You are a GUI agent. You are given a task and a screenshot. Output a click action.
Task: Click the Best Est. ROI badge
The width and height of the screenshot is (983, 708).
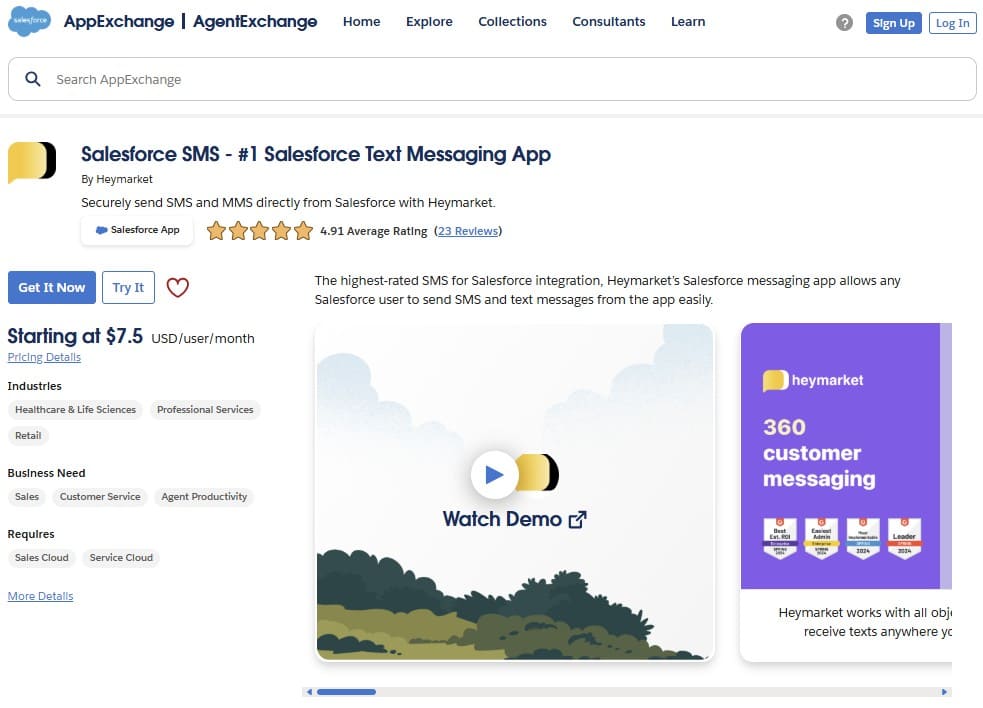pyautogui.click(x=780, y=537)
